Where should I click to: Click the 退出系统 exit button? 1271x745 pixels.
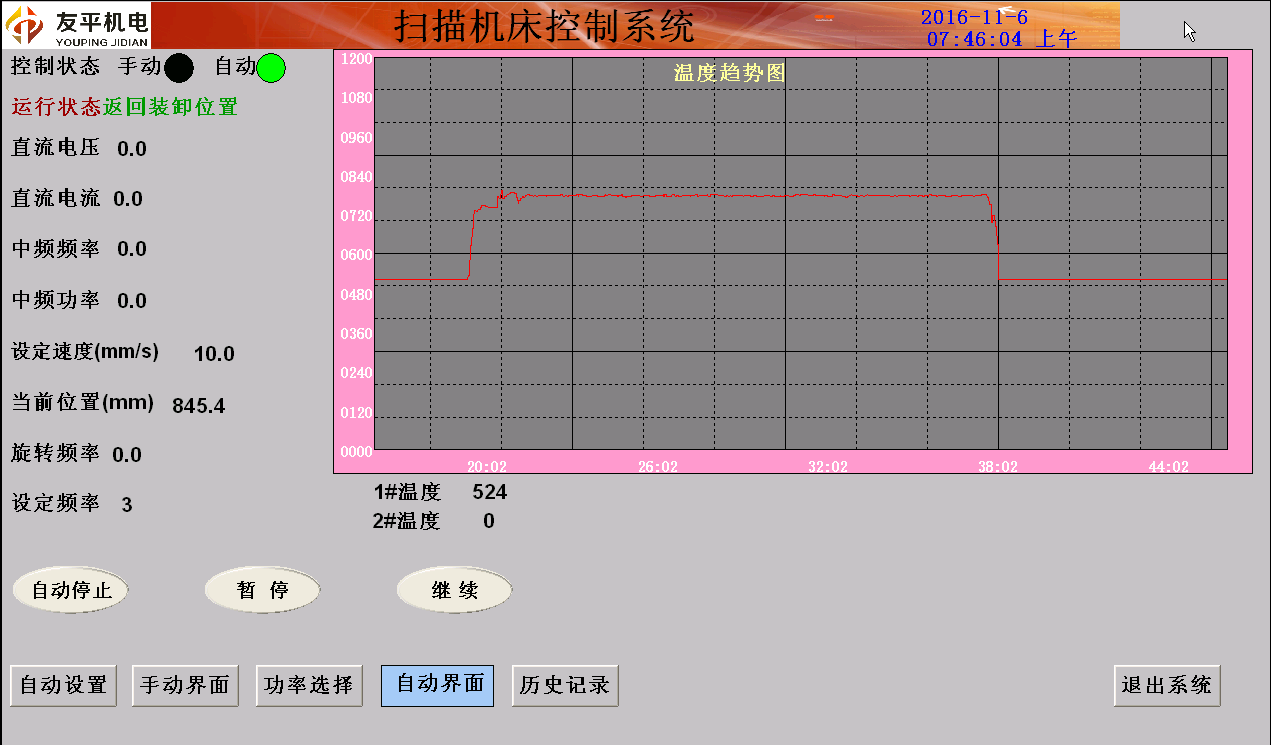point(1167,686)
